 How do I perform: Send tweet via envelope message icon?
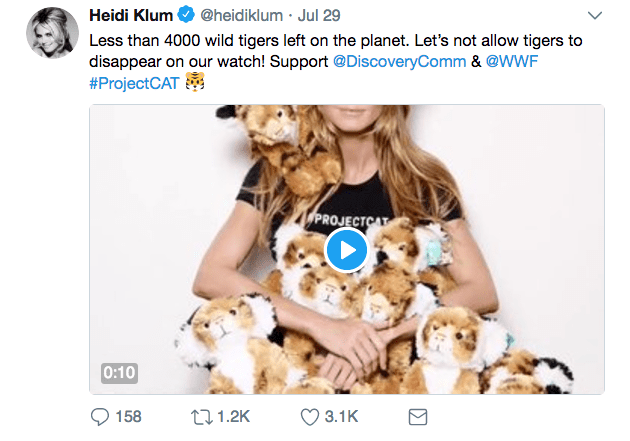tap(418, 417)
